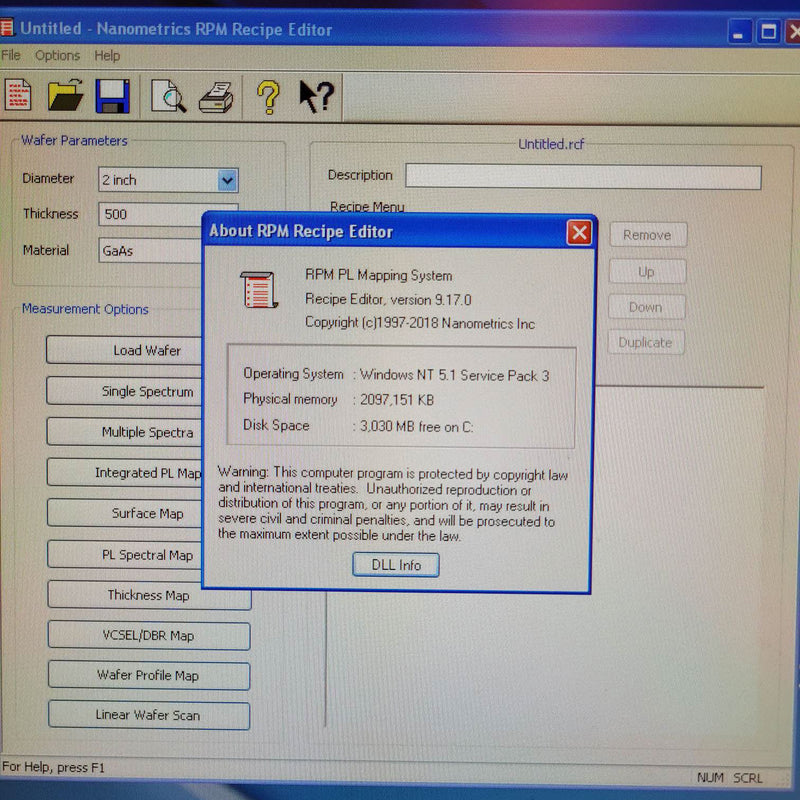This screenshot has width=800, height=800.
Task: Click the New recipe toolbar icon
Action: 17,96
